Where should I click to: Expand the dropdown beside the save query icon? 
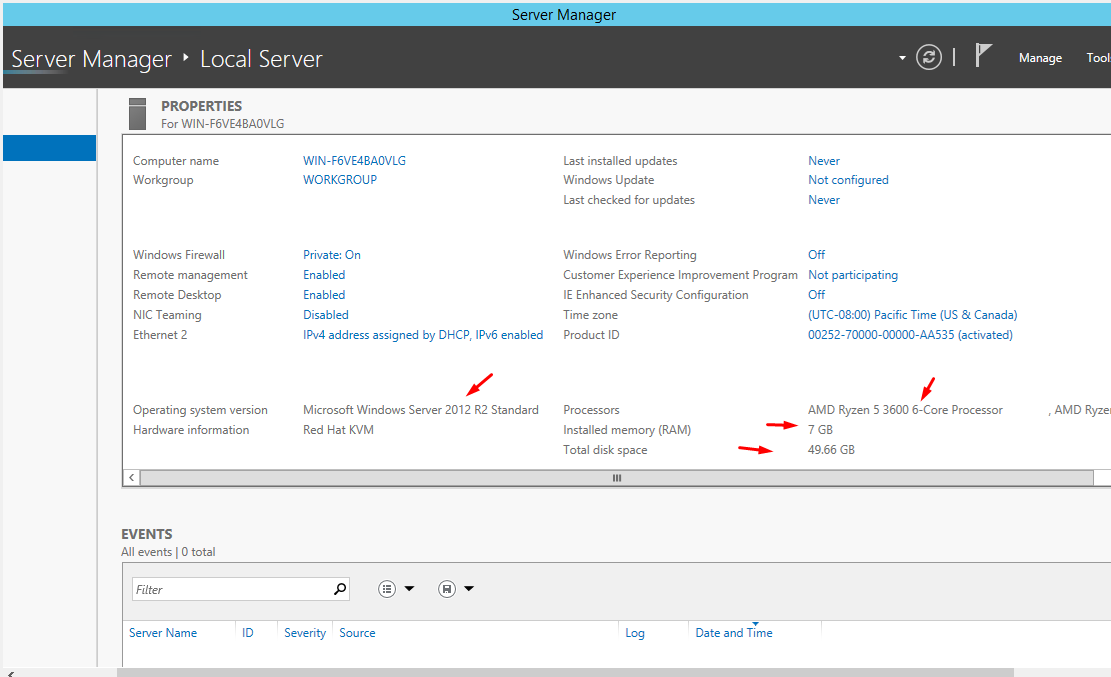tap(466, 588)
